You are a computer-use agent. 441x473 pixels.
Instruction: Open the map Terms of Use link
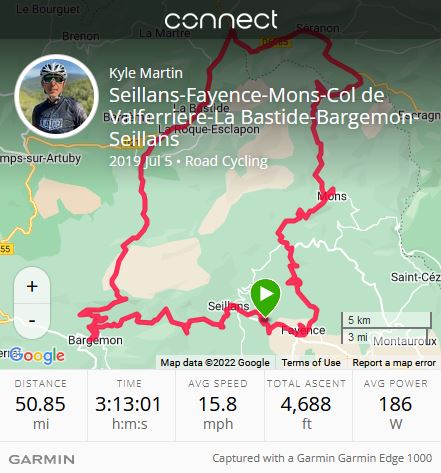coord(311,363)
